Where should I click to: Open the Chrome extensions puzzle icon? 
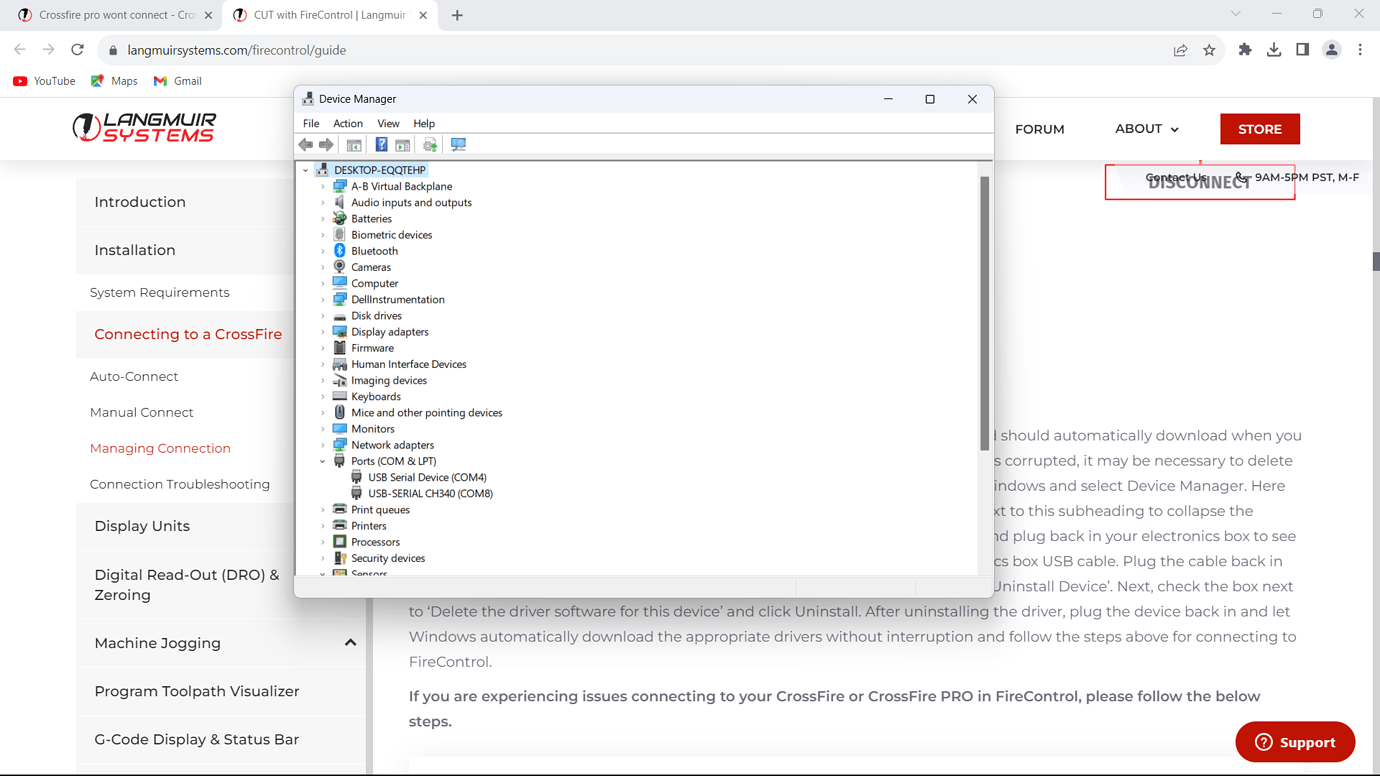[x=1245, y=48]
